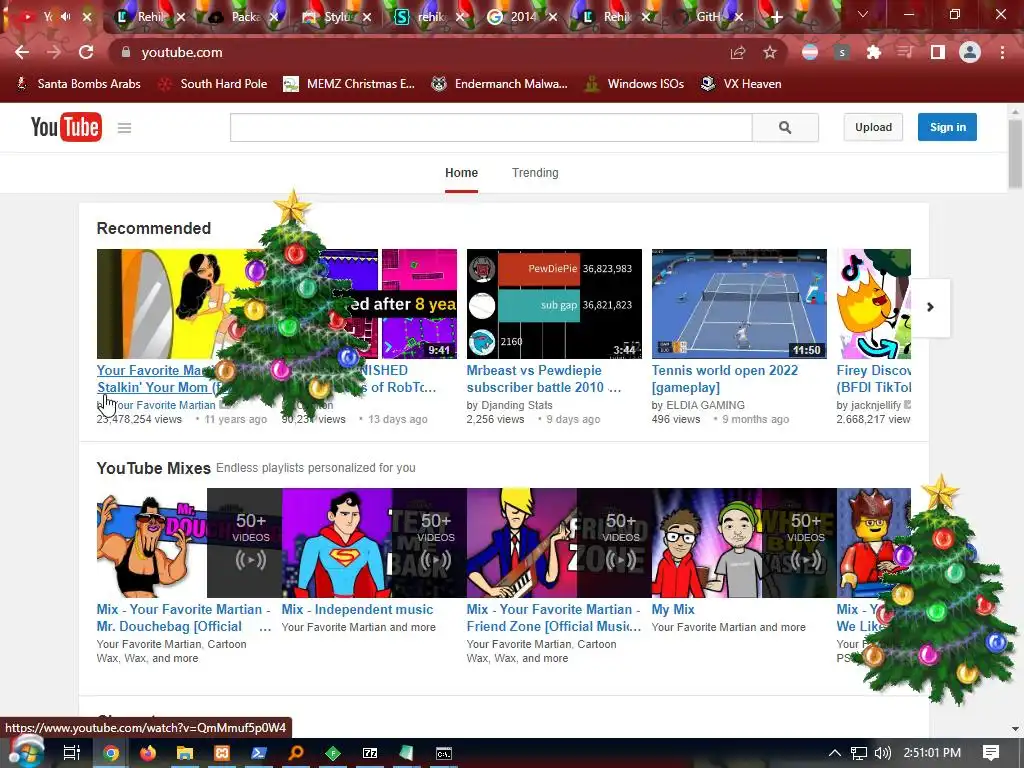The height and width of the screenshot is (768, 1024).
Task: Switch to the GitHub tab
Action: [708, 17]
